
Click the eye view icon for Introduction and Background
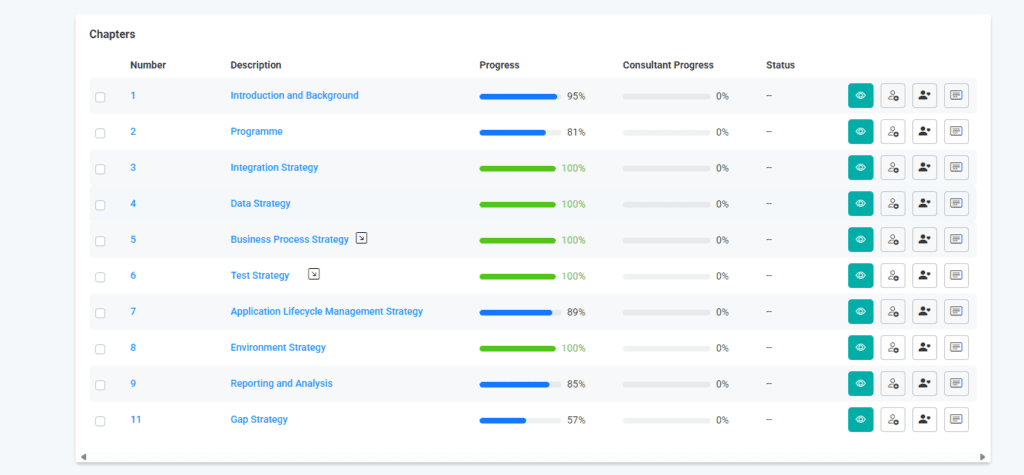pyautogui.click(x=860, y=96)
